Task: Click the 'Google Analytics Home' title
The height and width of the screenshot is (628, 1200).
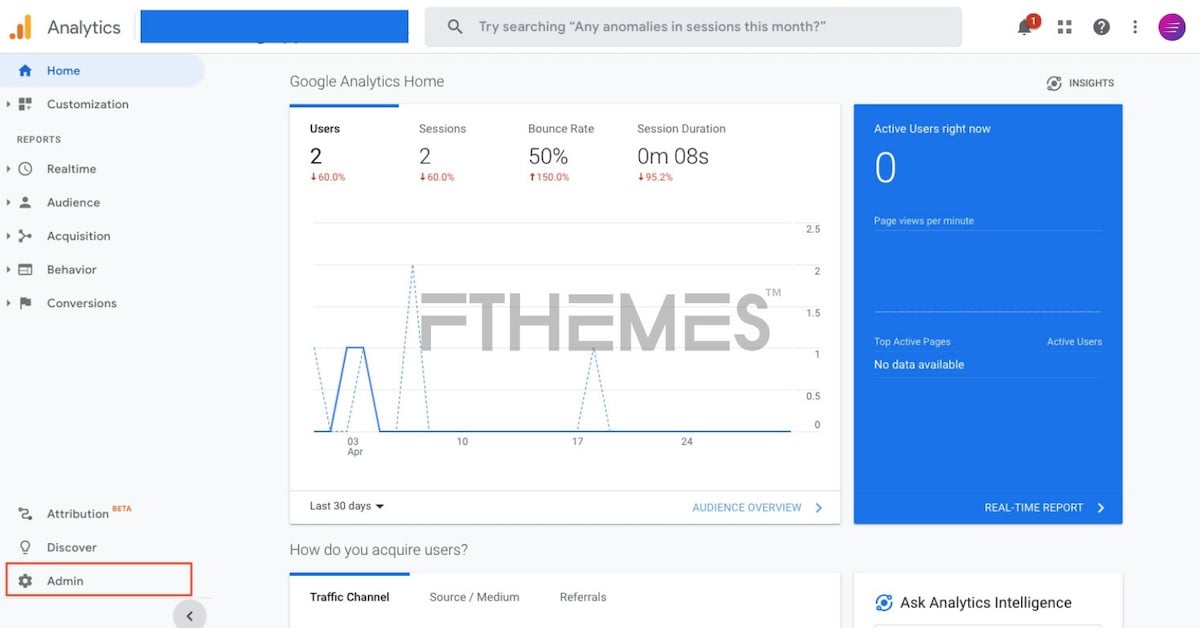Action: [x=367, y=82]
